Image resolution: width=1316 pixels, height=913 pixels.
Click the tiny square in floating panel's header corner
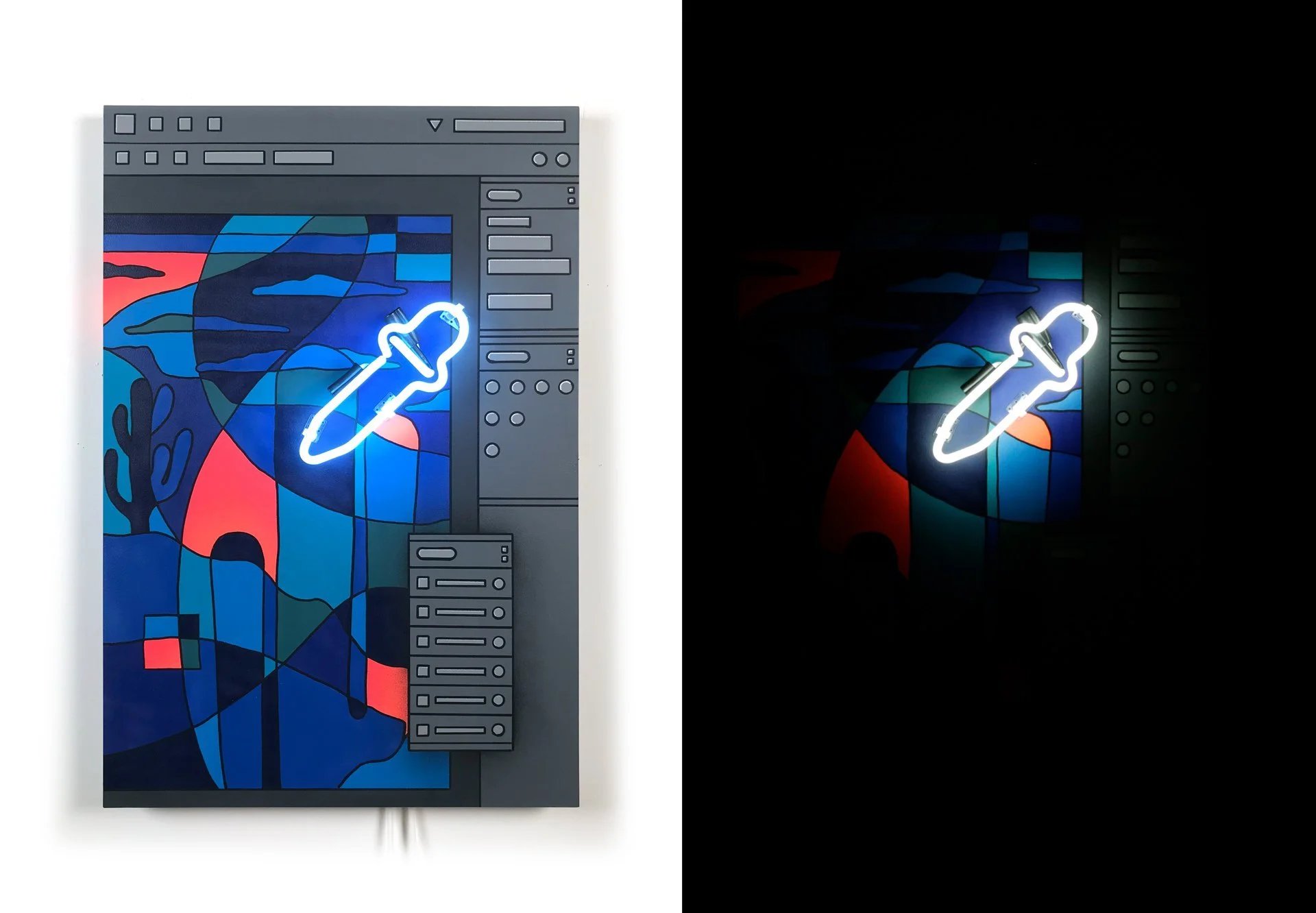[505, 550]
